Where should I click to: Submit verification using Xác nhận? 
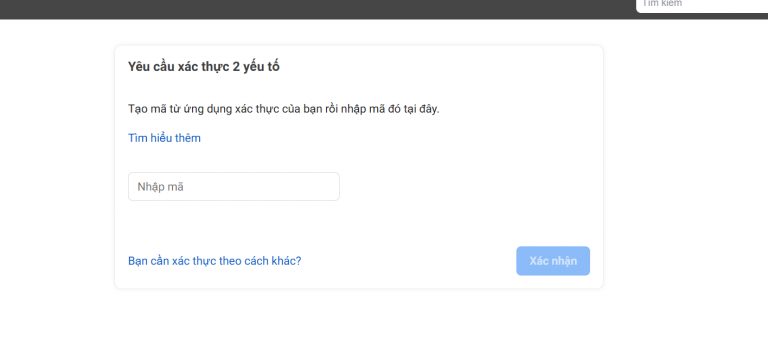pos(553,261)
